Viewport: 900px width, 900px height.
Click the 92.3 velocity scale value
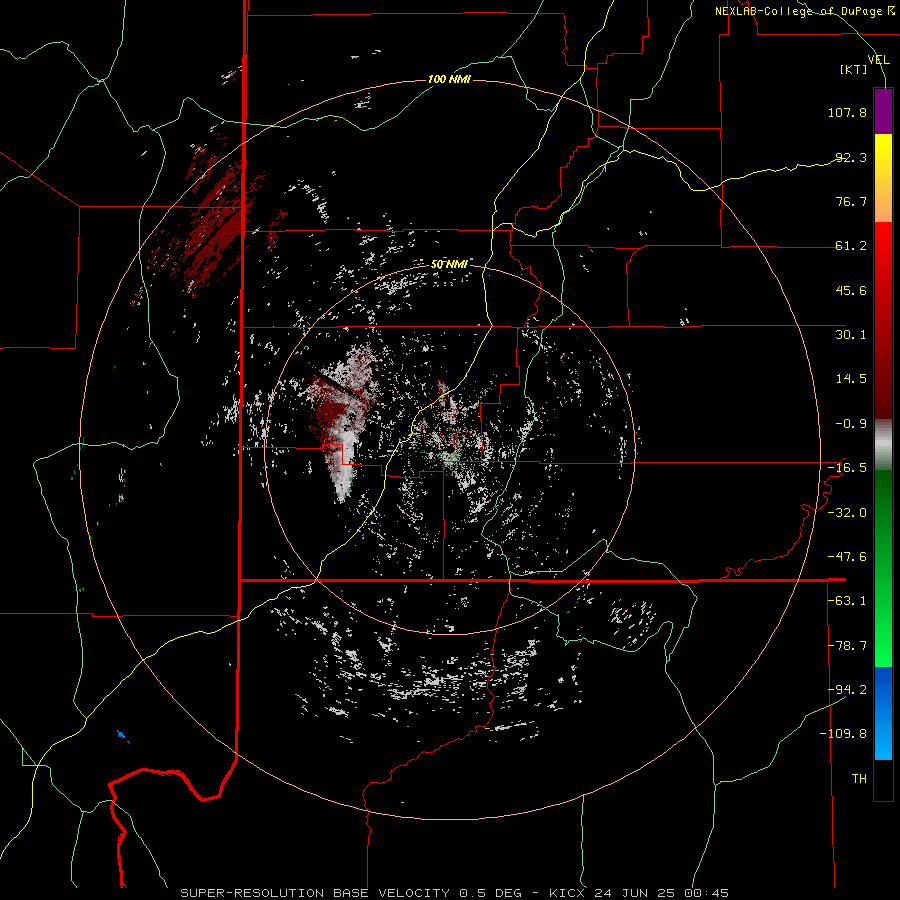click(851, 157)
